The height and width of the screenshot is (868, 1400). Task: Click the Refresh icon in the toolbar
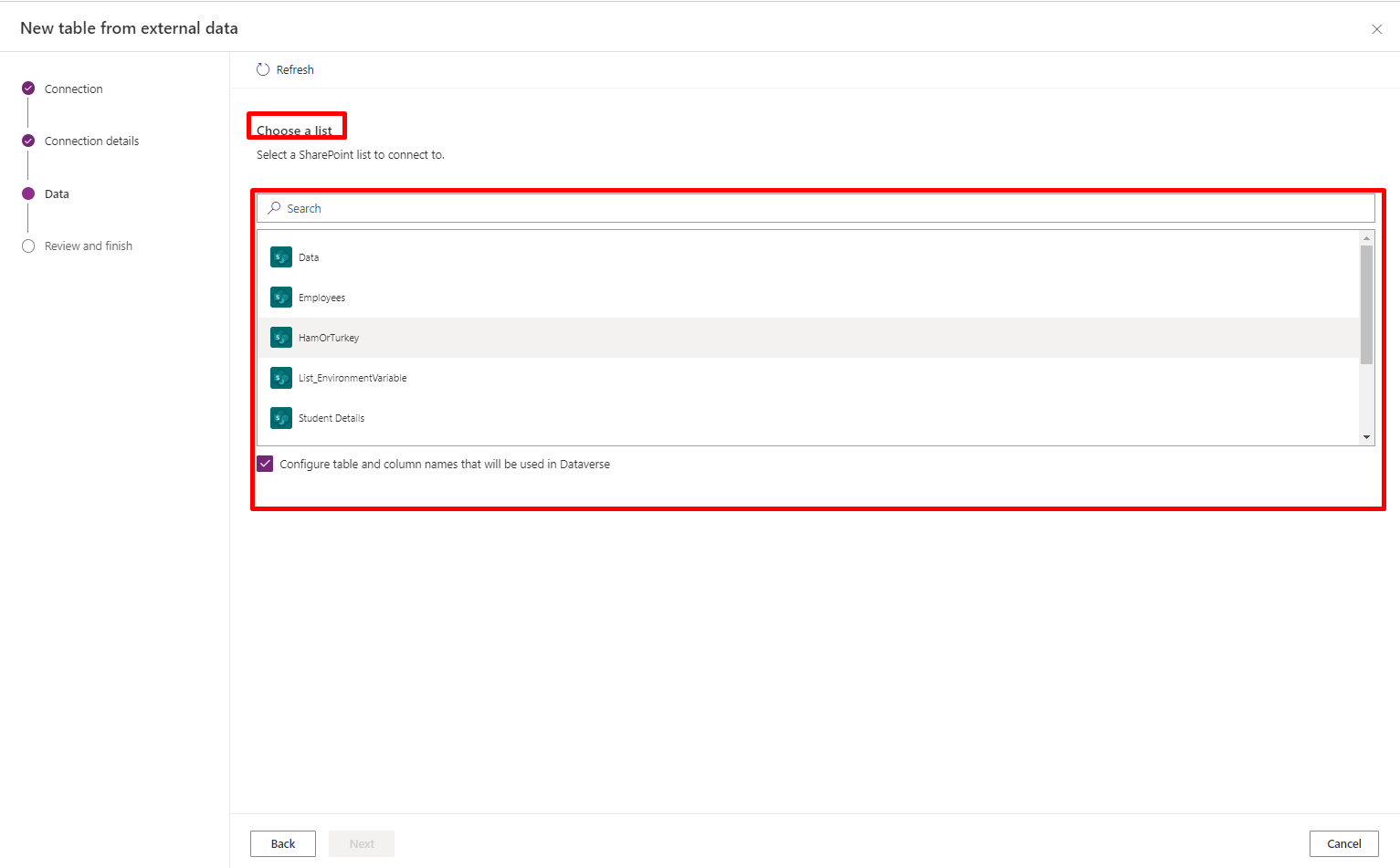click(263, 69)
